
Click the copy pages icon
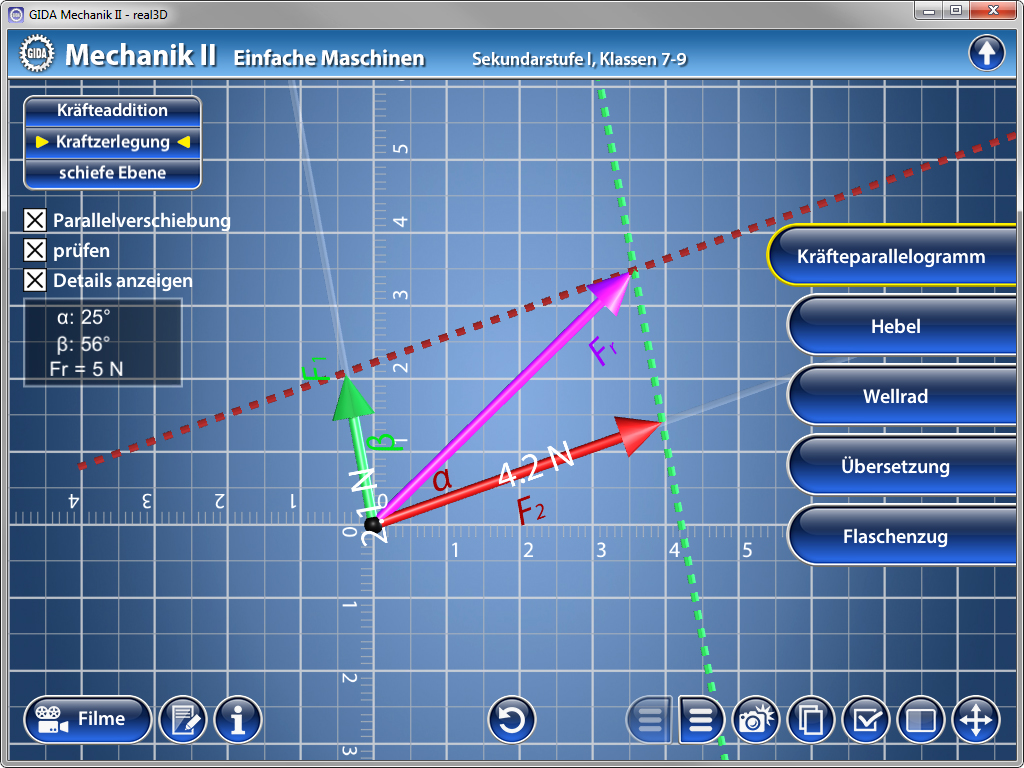pyautogui.click(x=811, y=719)
